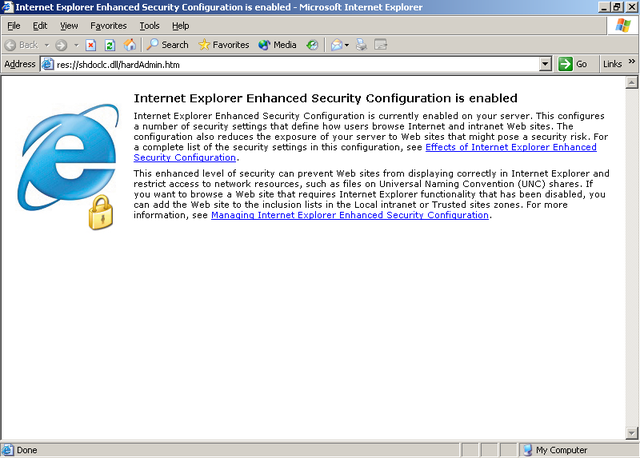Go to the Home page icon
Viewport: 640px width, 458px height.
pos(130,45)
